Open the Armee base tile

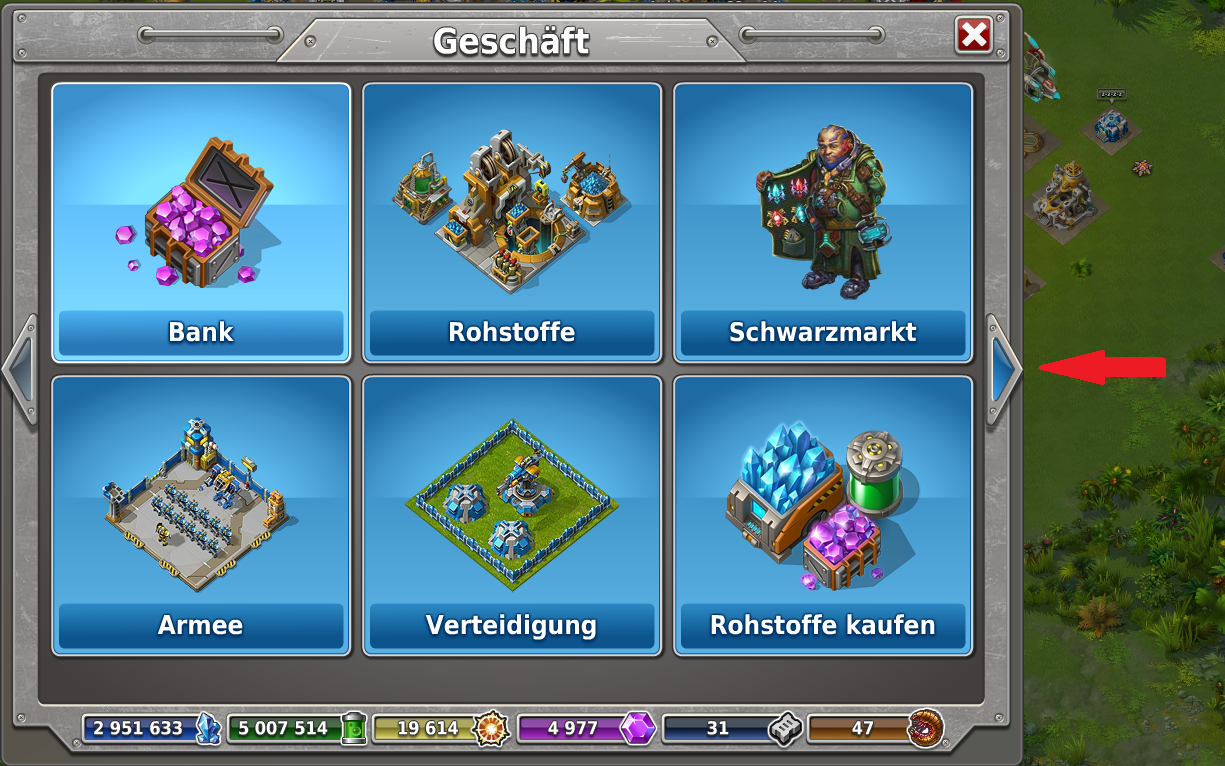[201, 516]
